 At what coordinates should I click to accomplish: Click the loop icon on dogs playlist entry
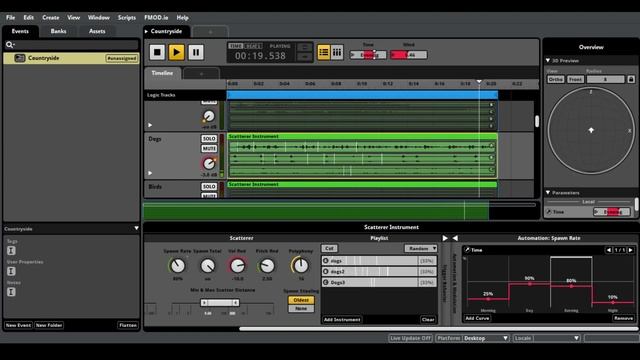[326, 260]
